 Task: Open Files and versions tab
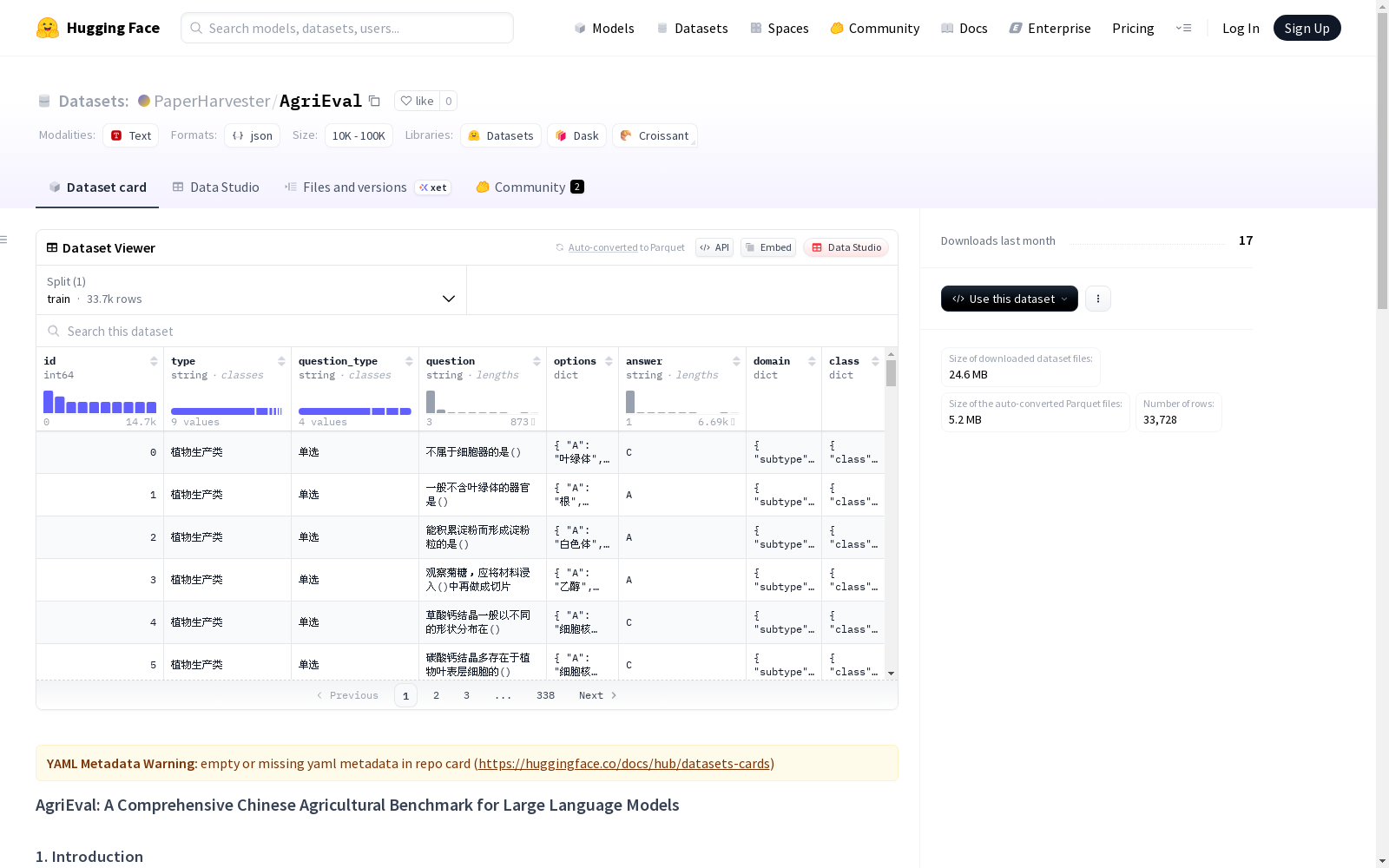point(367,187)
